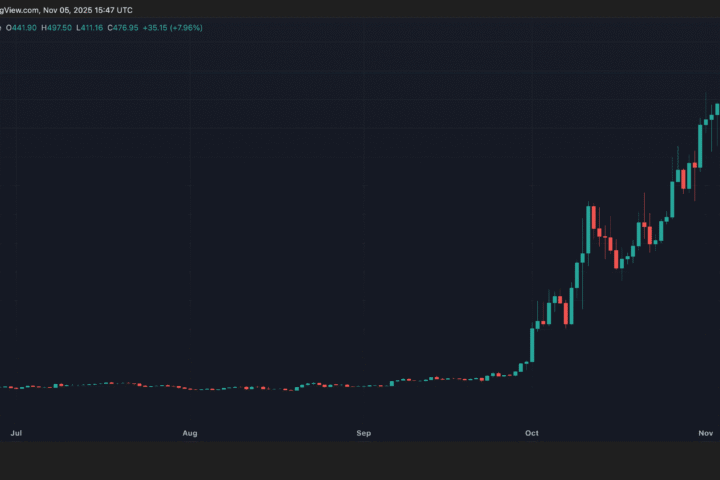Click the long green candle in late October
The height and width of the screenshot is (480, 720).
click(672, 198)
